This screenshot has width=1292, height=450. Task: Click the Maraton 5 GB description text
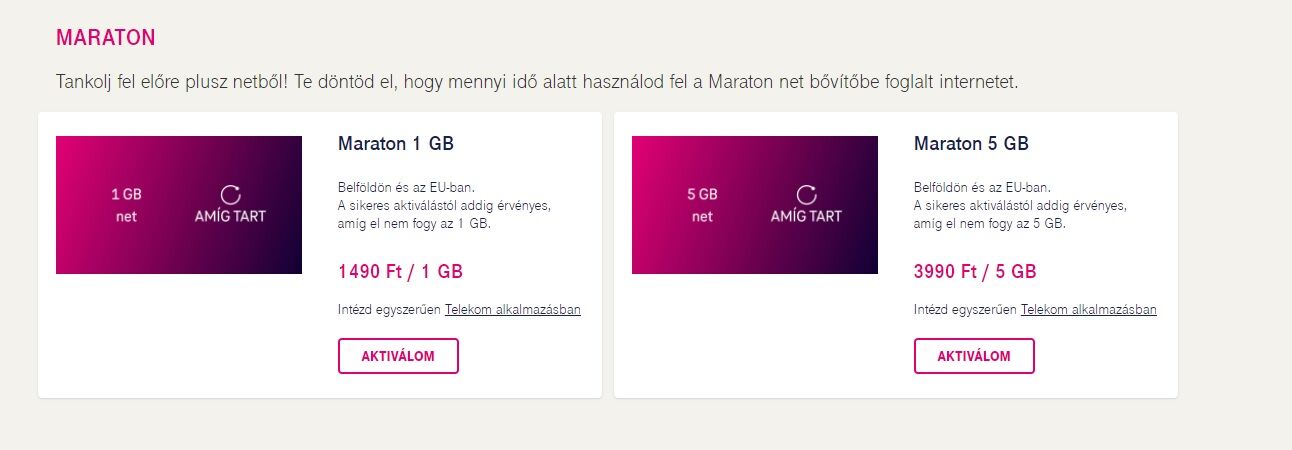pos(1021,205)
